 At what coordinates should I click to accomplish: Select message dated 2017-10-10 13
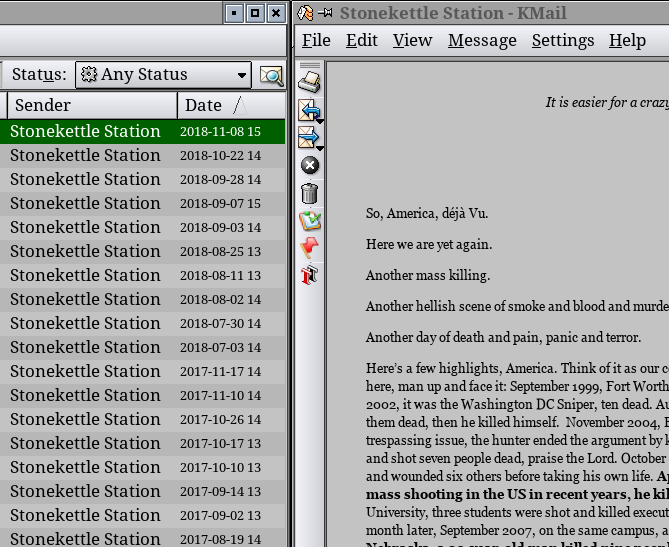click(143, 467)
